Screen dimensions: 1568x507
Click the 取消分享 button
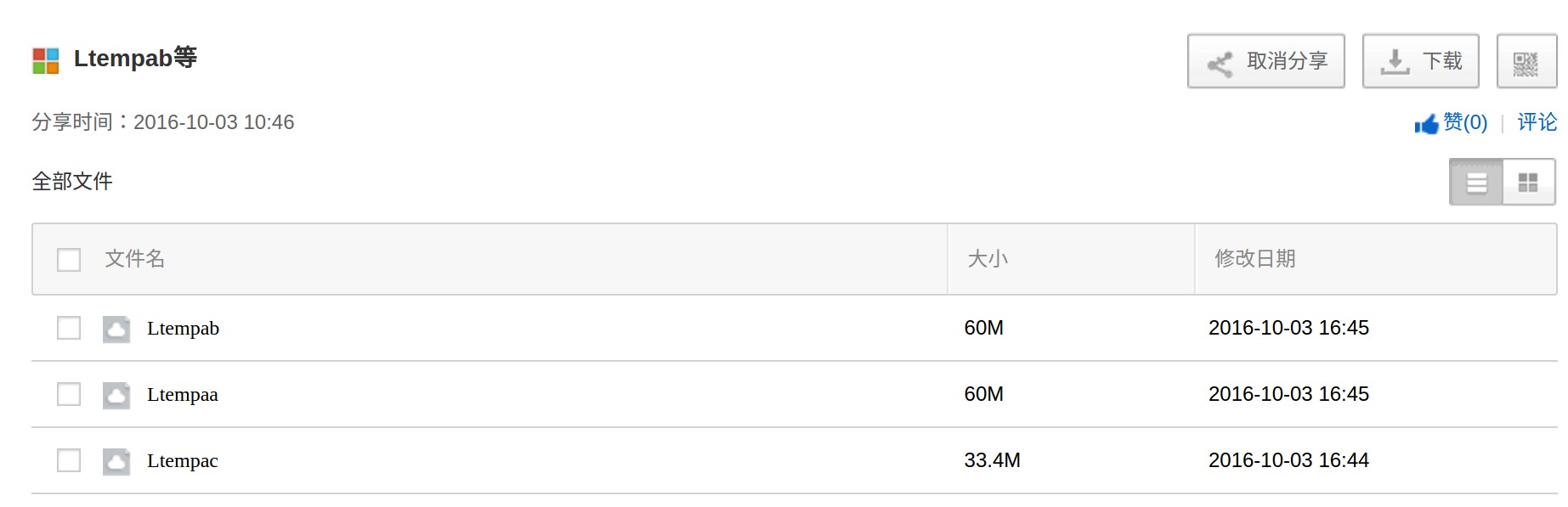[1266, 61]
